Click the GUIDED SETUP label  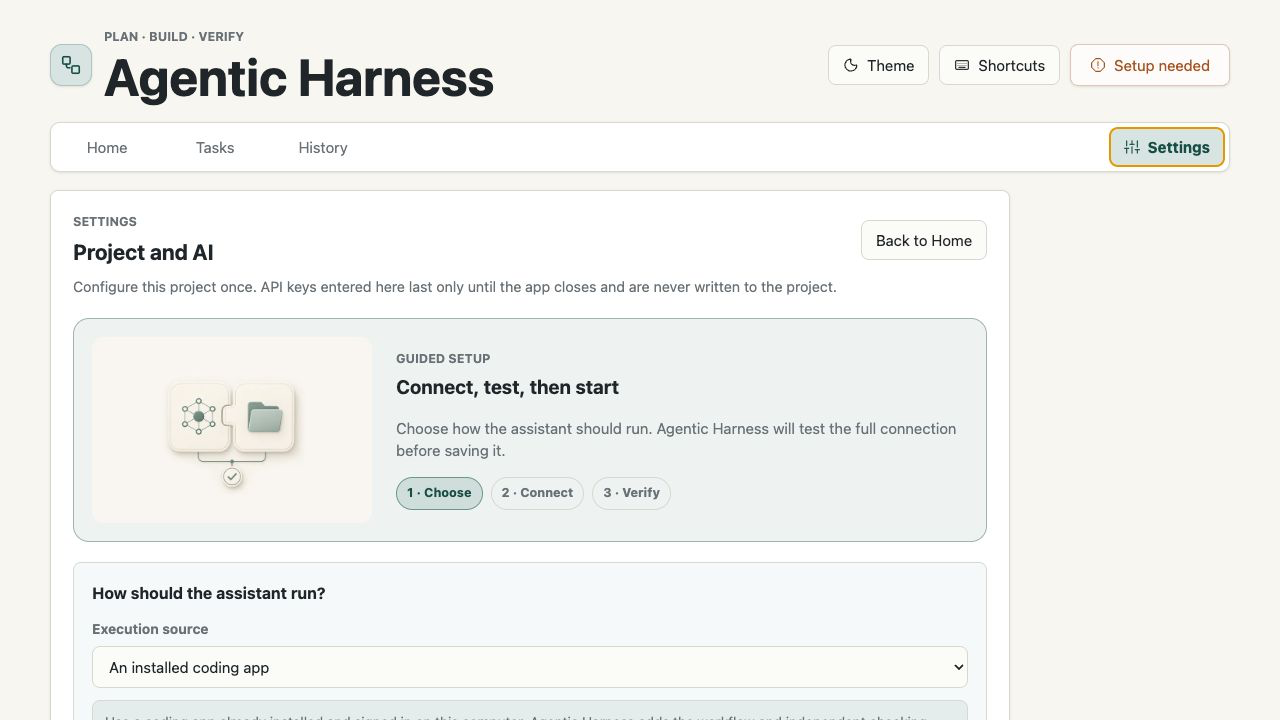pos(443,358)
